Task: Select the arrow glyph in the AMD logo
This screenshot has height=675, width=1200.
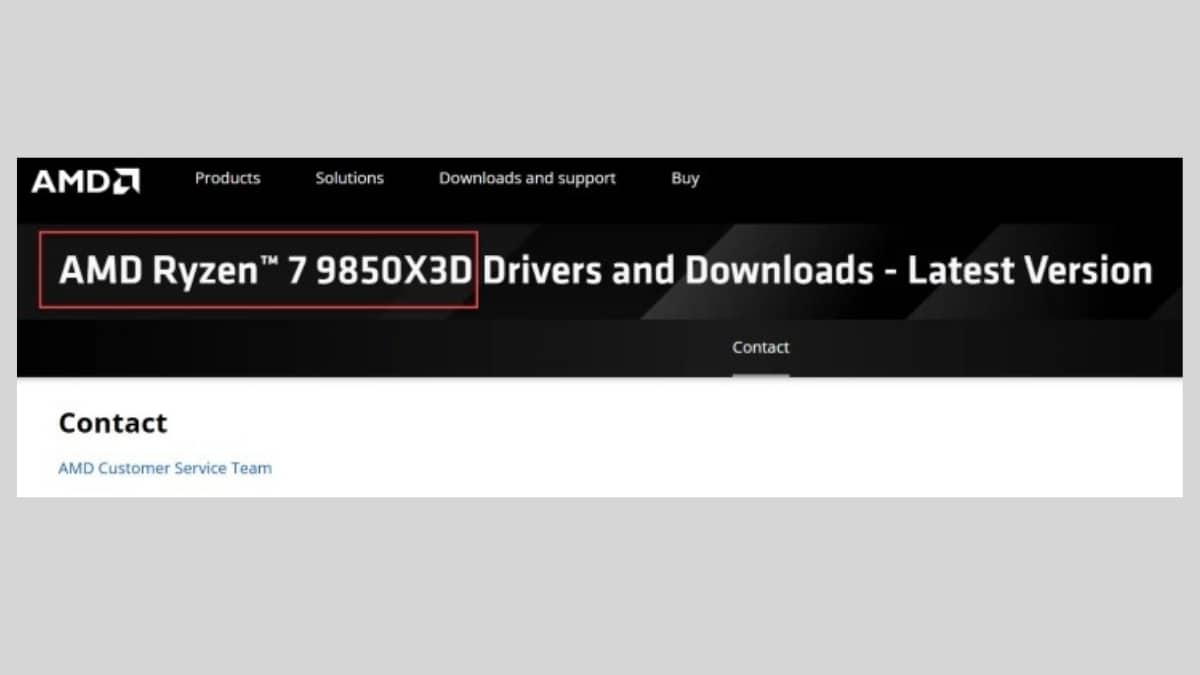Action: 129,180
